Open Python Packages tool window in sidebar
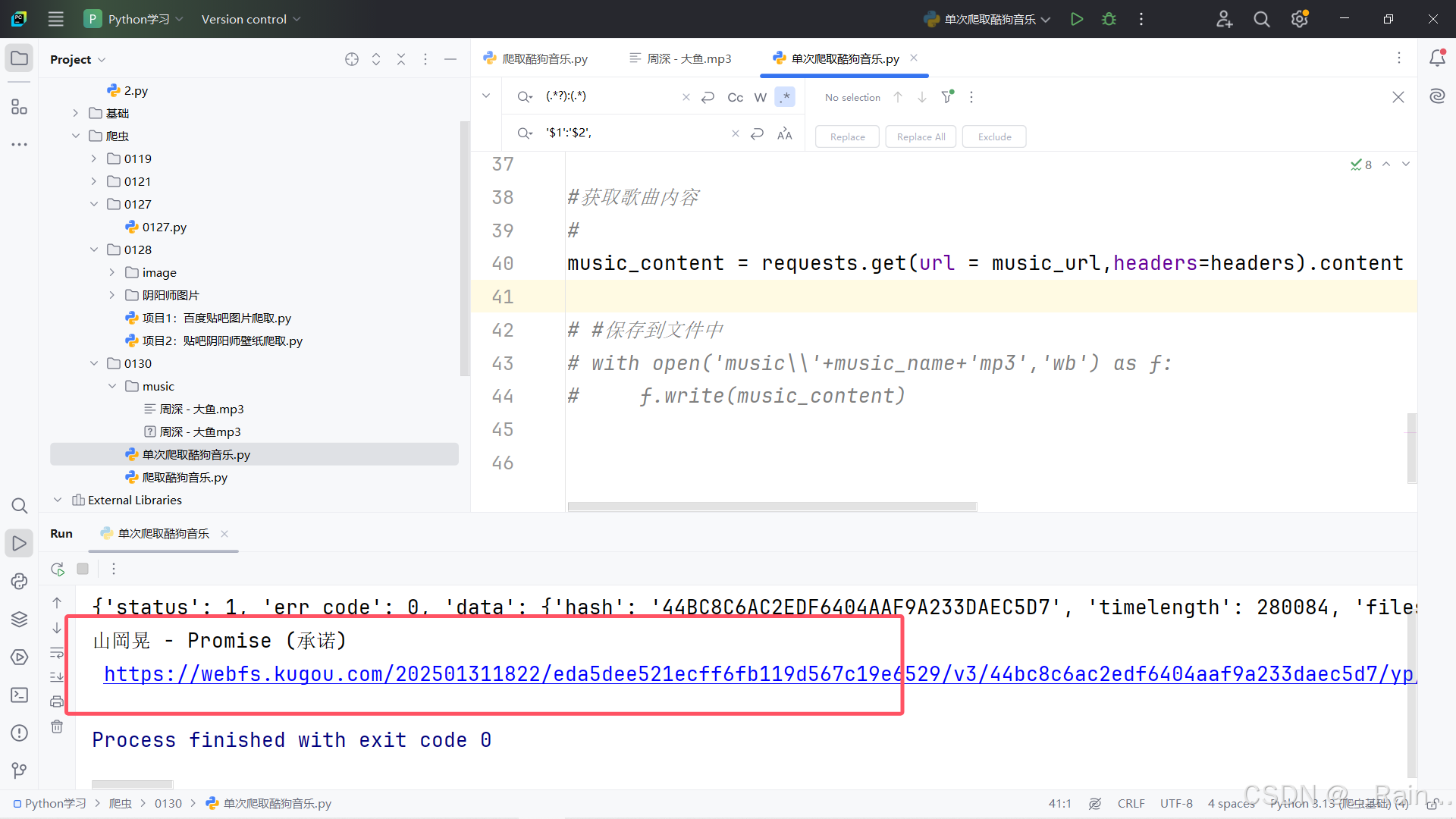The width and height of the screenshot is (1456, 819). click(x=19, y=619)
